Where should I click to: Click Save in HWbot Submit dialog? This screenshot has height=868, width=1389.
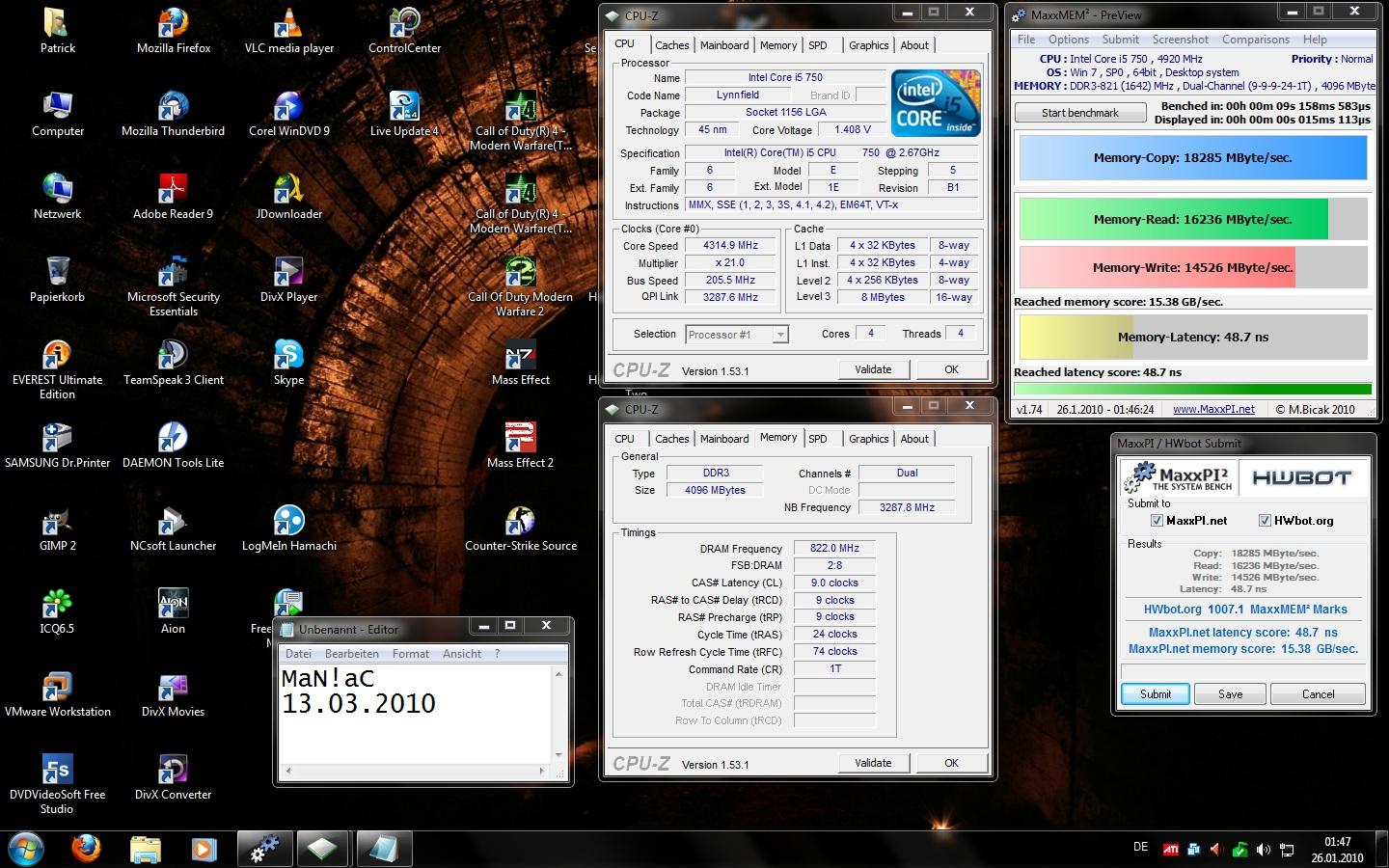tap(1230, 694)
